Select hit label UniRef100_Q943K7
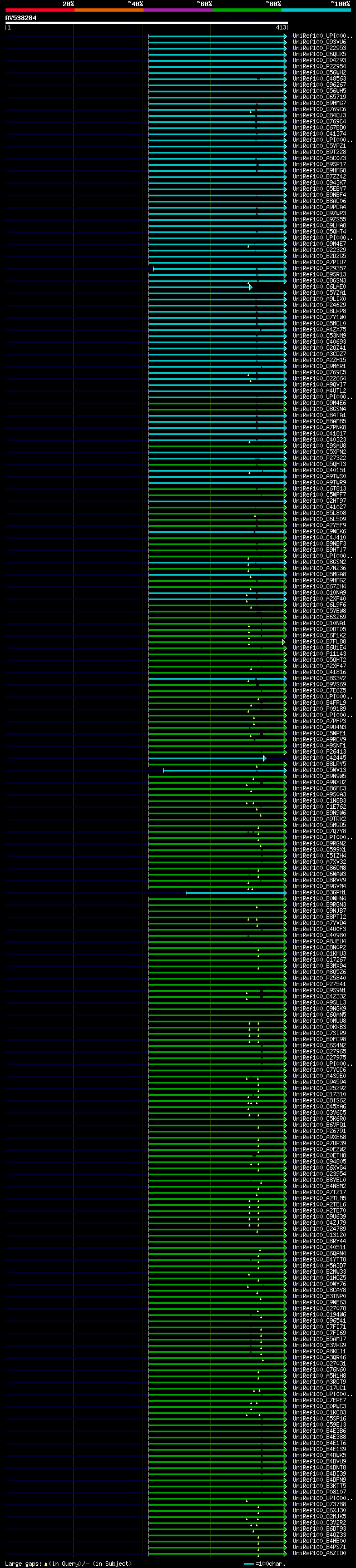 tap(319, 182)
